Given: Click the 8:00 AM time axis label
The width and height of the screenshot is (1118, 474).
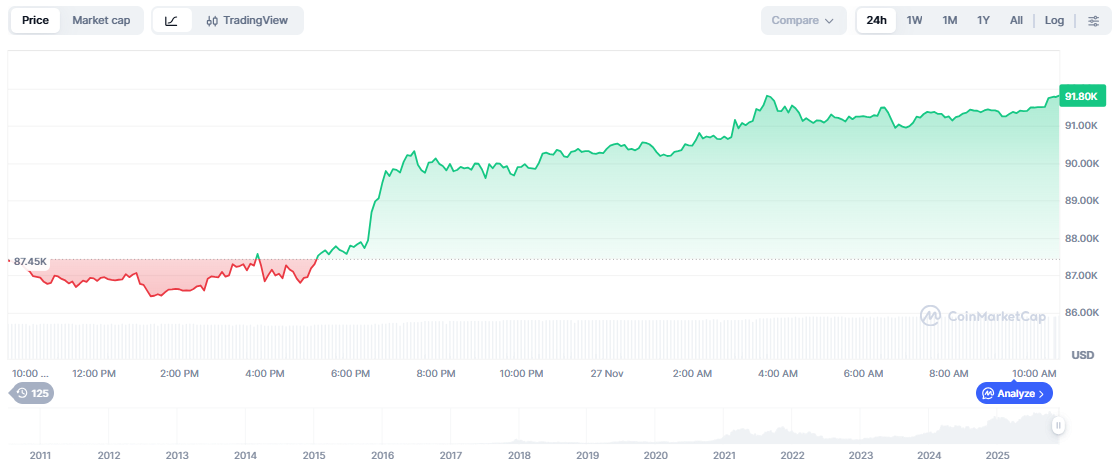Looking at the screenshot, I should (x=948, y=373).
